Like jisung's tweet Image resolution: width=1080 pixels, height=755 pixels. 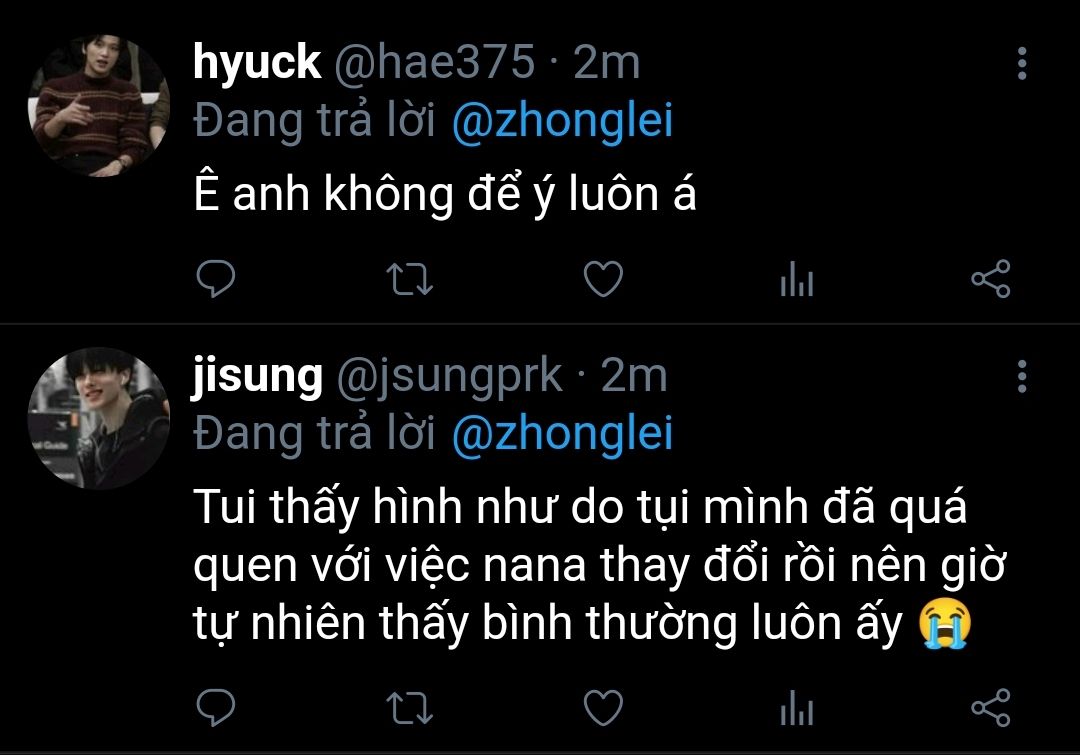[603, 707]
